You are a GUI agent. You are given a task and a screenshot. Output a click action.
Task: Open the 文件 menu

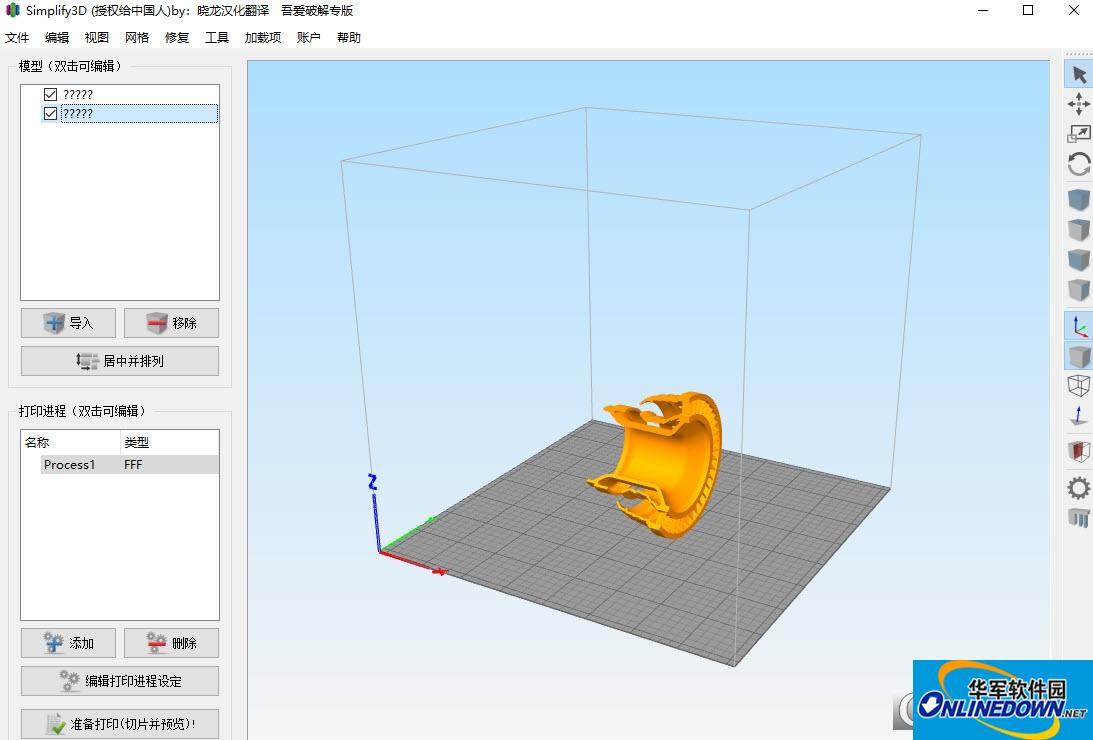(17, 38)
